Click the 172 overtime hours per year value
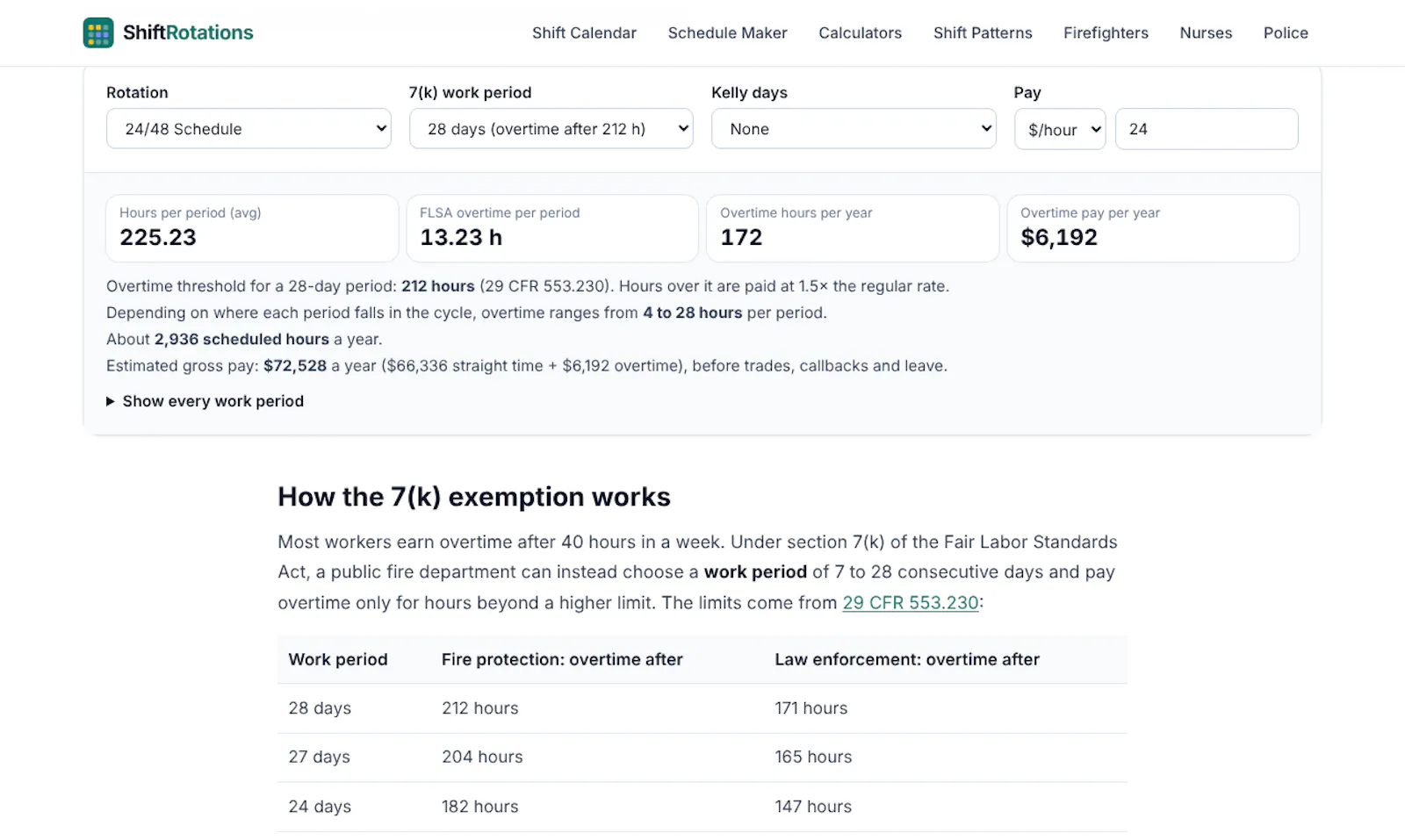Viewport: 1405px width, 840px height. [x=741, y=237]
